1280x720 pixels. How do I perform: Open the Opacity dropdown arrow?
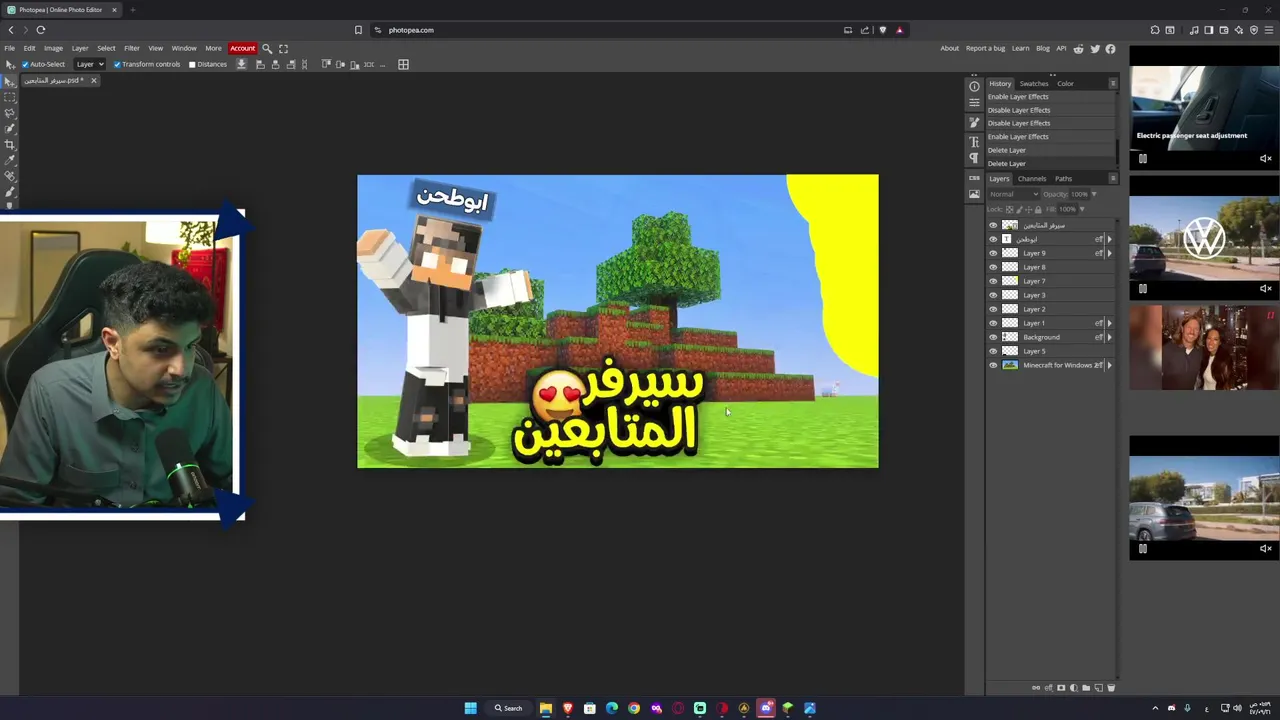pos(1093,194)
